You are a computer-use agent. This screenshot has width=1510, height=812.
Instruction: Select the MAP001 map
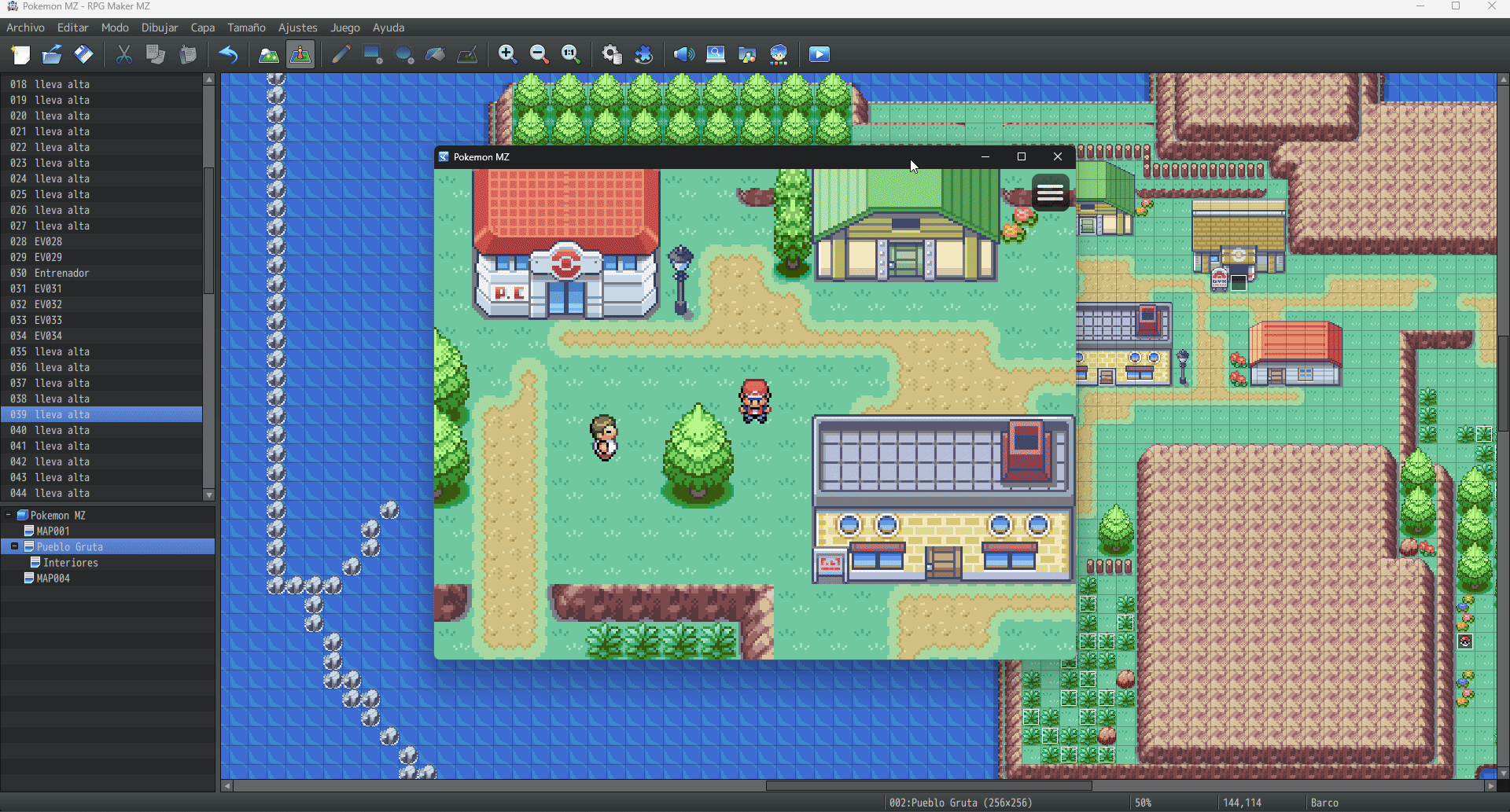(53, 531)
